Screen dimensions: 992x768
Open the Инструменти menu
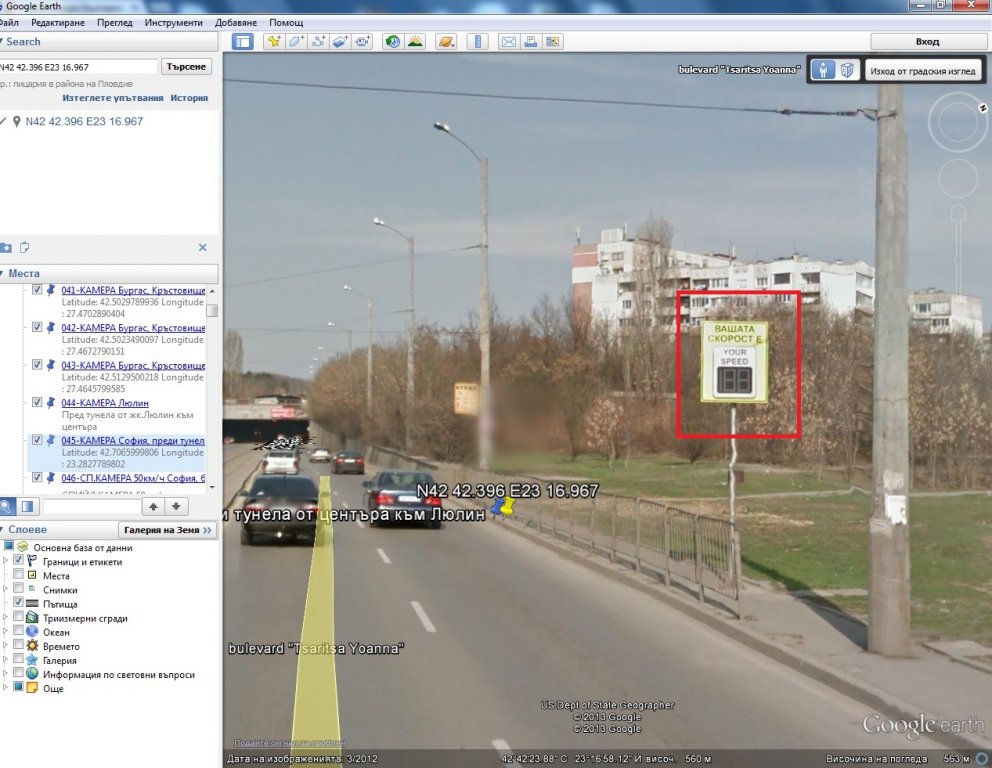tap(173, 22)
